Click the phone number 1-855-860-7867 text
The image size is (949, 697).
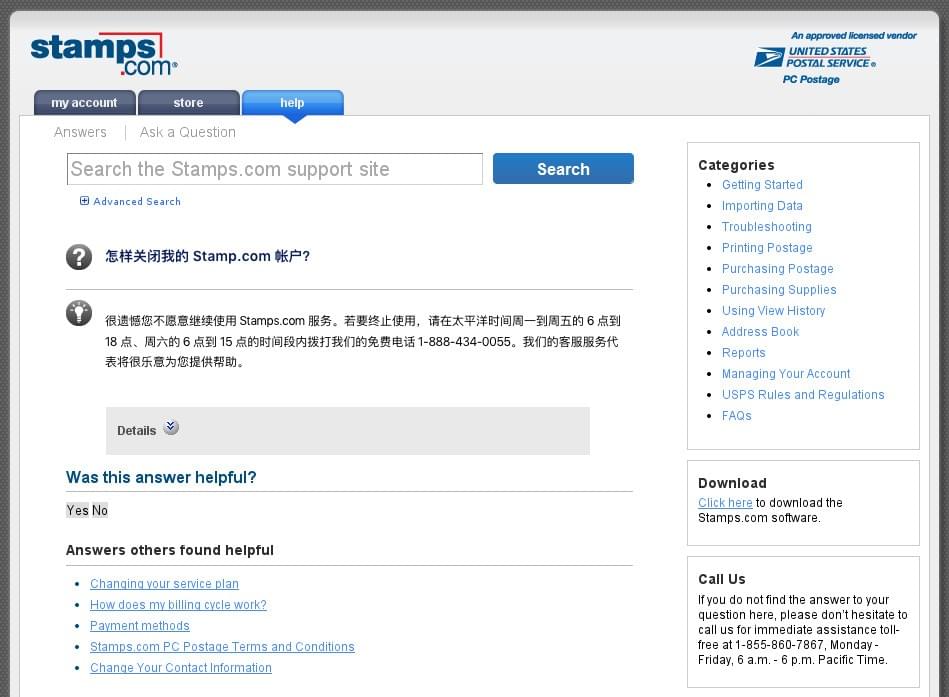(780, 645)
